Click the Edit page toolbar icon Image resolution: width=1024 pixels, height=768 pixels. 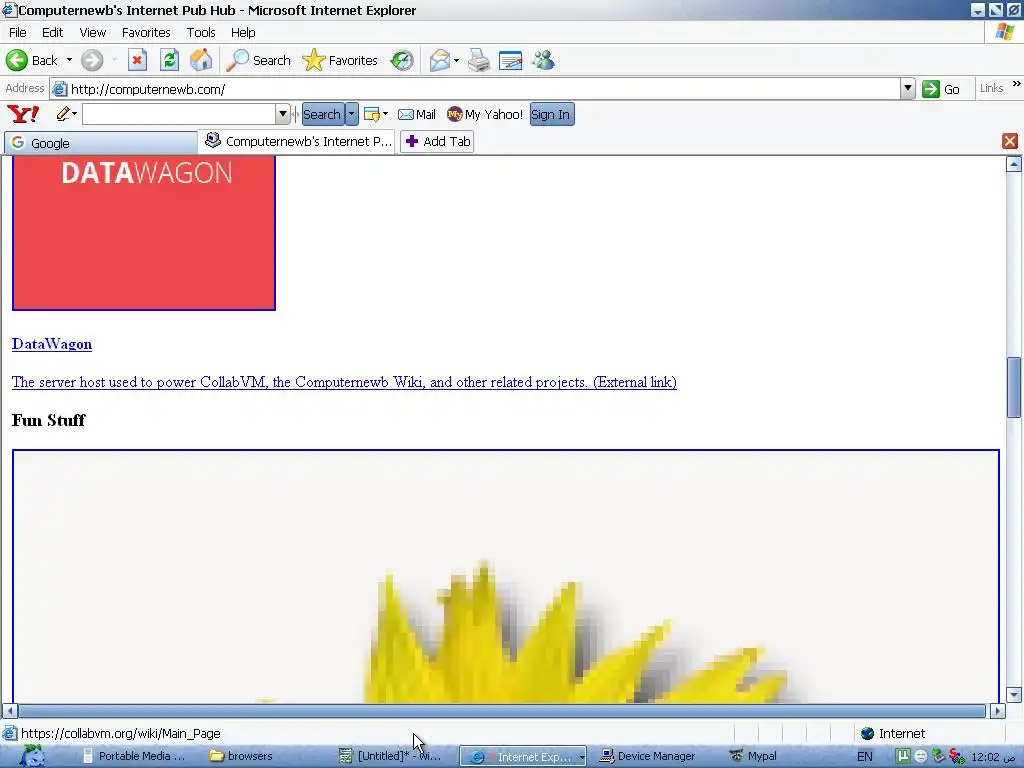(510, 61)
